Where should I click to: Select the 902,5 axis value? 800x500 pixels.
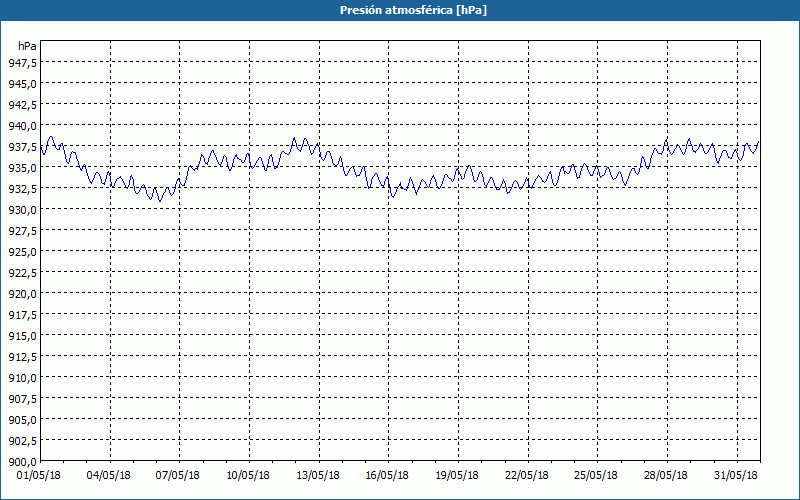click(x=22, y=440)
